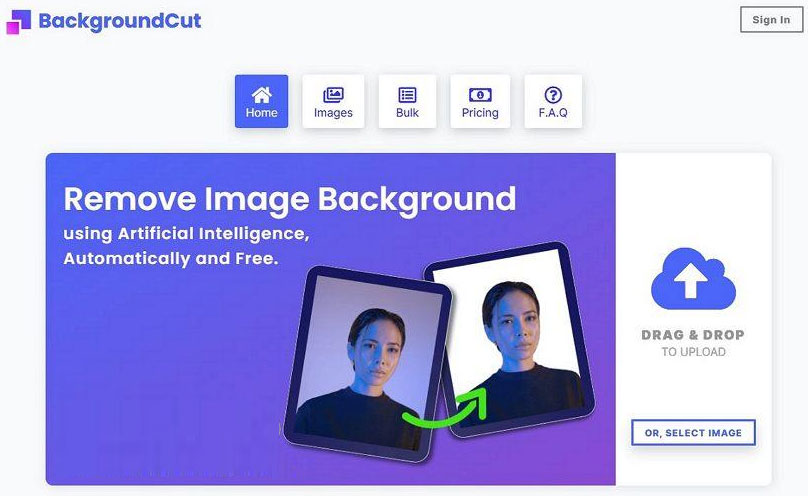Click the BackgroundCut brand name text
The height and width of the screenshot is (496, 808).
pos(120,22)
